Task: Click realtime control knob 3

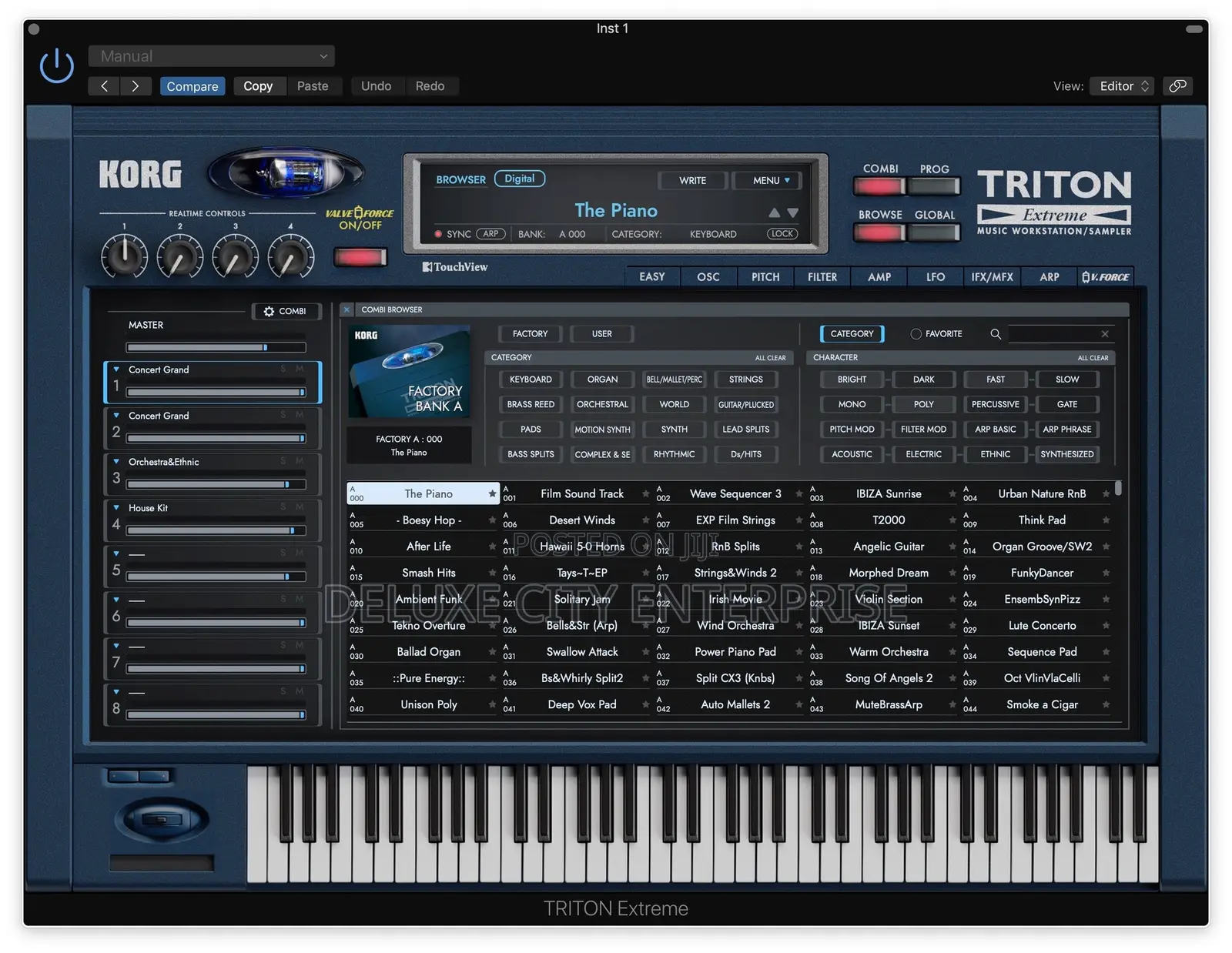Action: 235,256
